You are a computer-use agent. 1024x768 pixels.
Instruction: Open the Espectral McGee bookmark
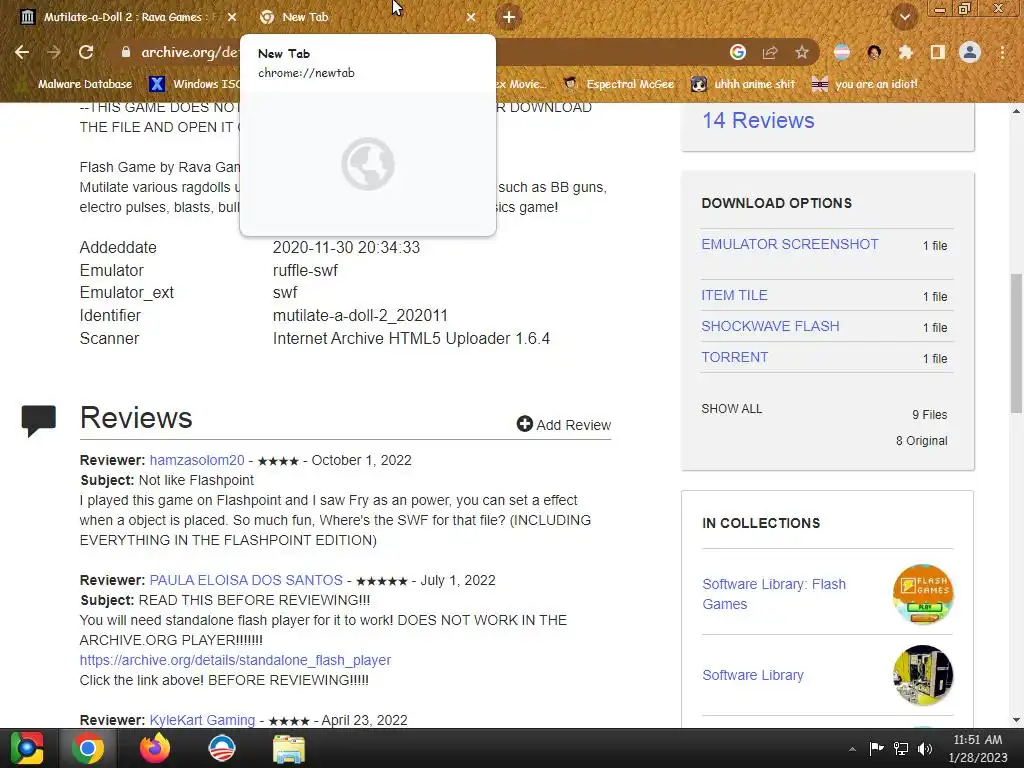[x=619, y=84]
